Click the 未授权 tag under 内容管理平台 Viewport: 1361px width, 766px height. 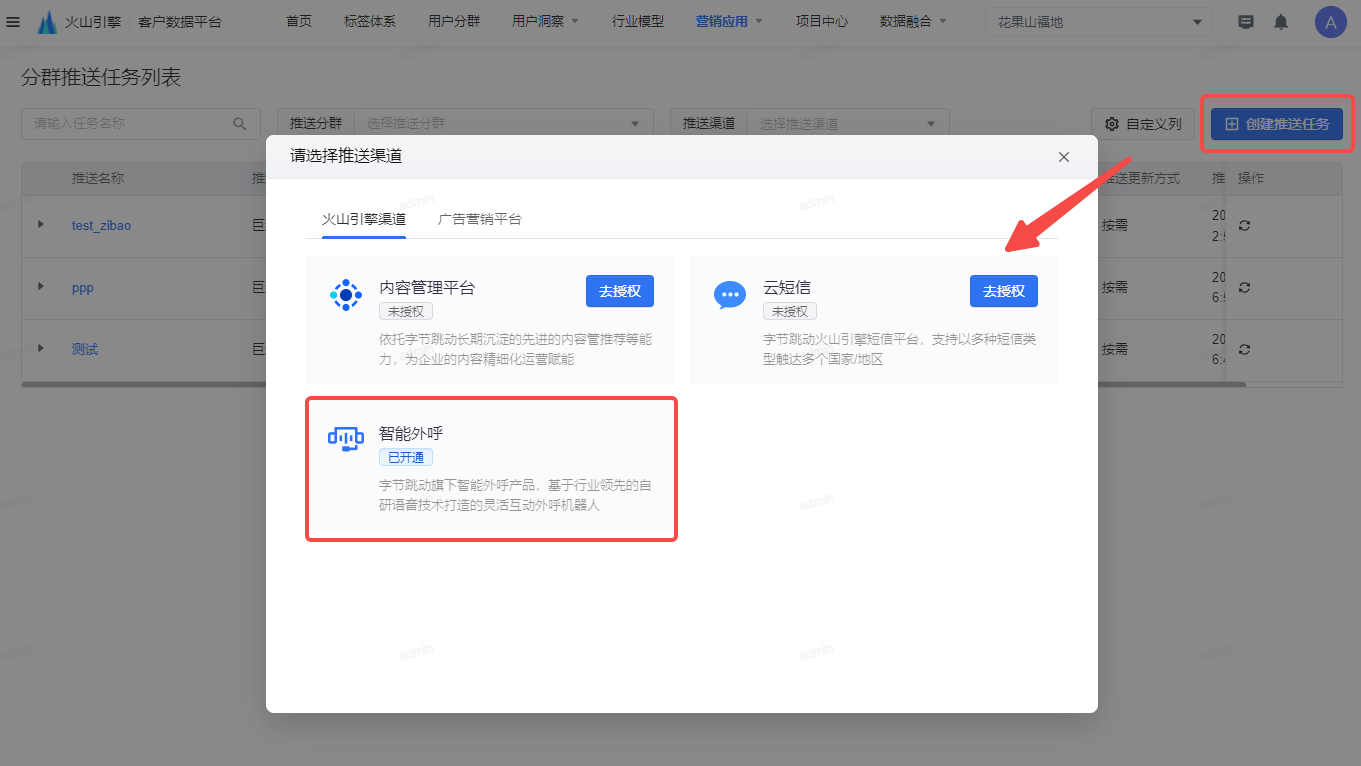(406, 312)
